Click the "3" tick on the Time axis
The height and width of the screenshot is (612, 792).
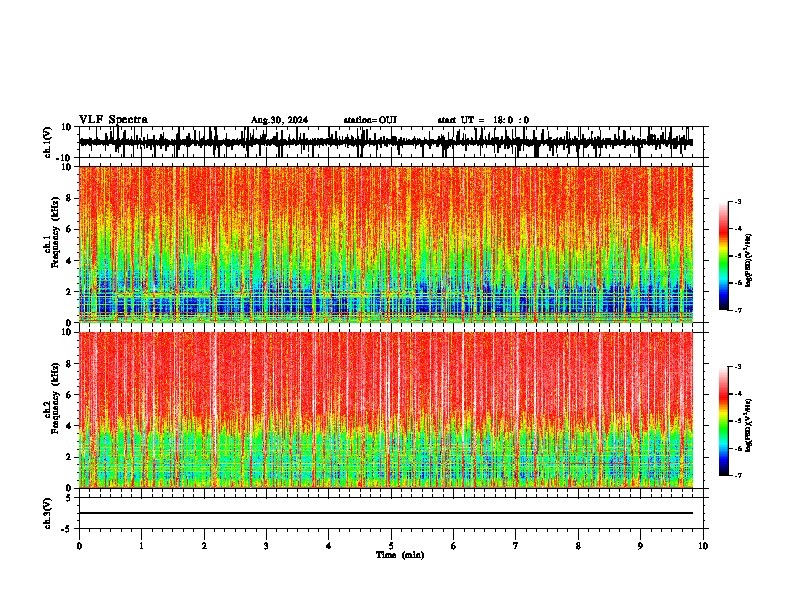(x=266, y=546)
